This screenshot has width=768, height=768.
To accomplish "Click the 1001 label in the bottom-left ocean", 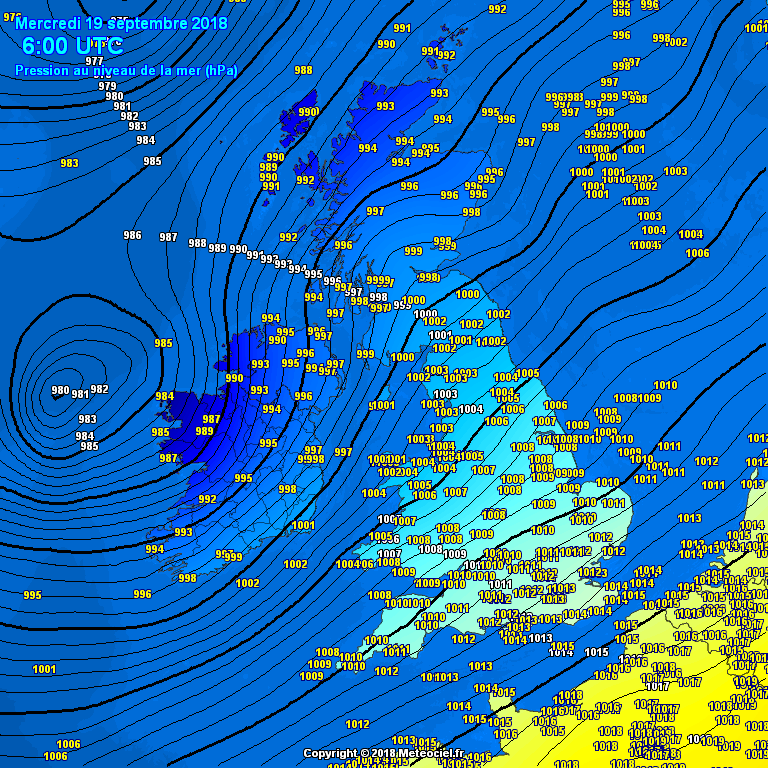I will pyautogui.click(x=44, y=669).
